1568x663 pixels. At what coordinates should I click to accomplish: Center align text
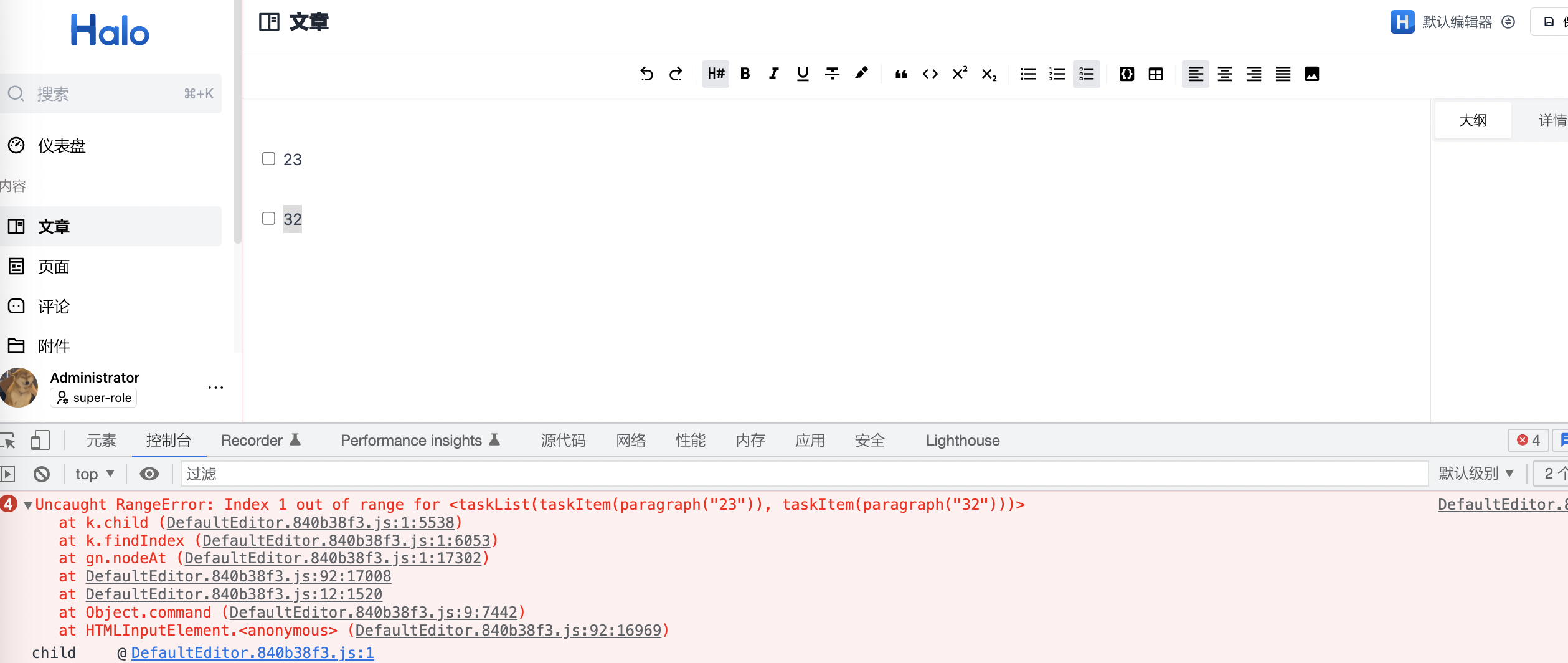tap(1225, 74)
